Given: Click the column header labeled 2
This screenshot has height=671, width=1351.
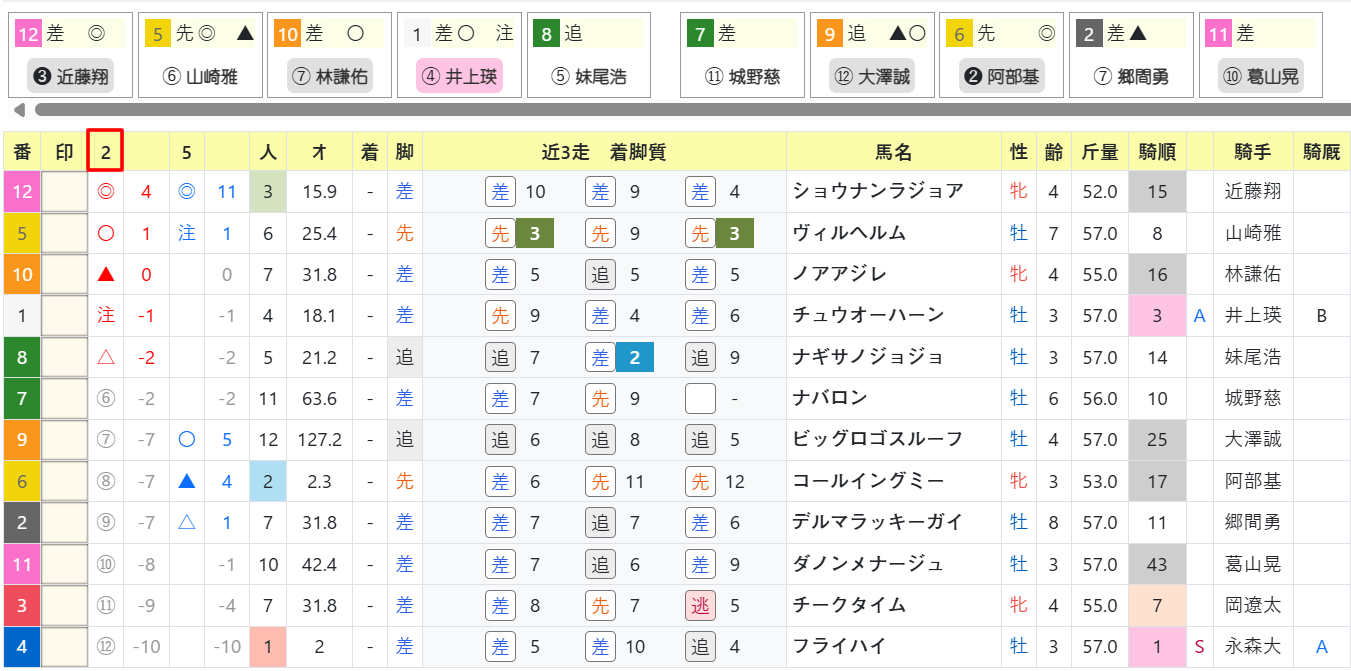Looking at the screenshot, I should pyautogui.click(x=105, y=151).
